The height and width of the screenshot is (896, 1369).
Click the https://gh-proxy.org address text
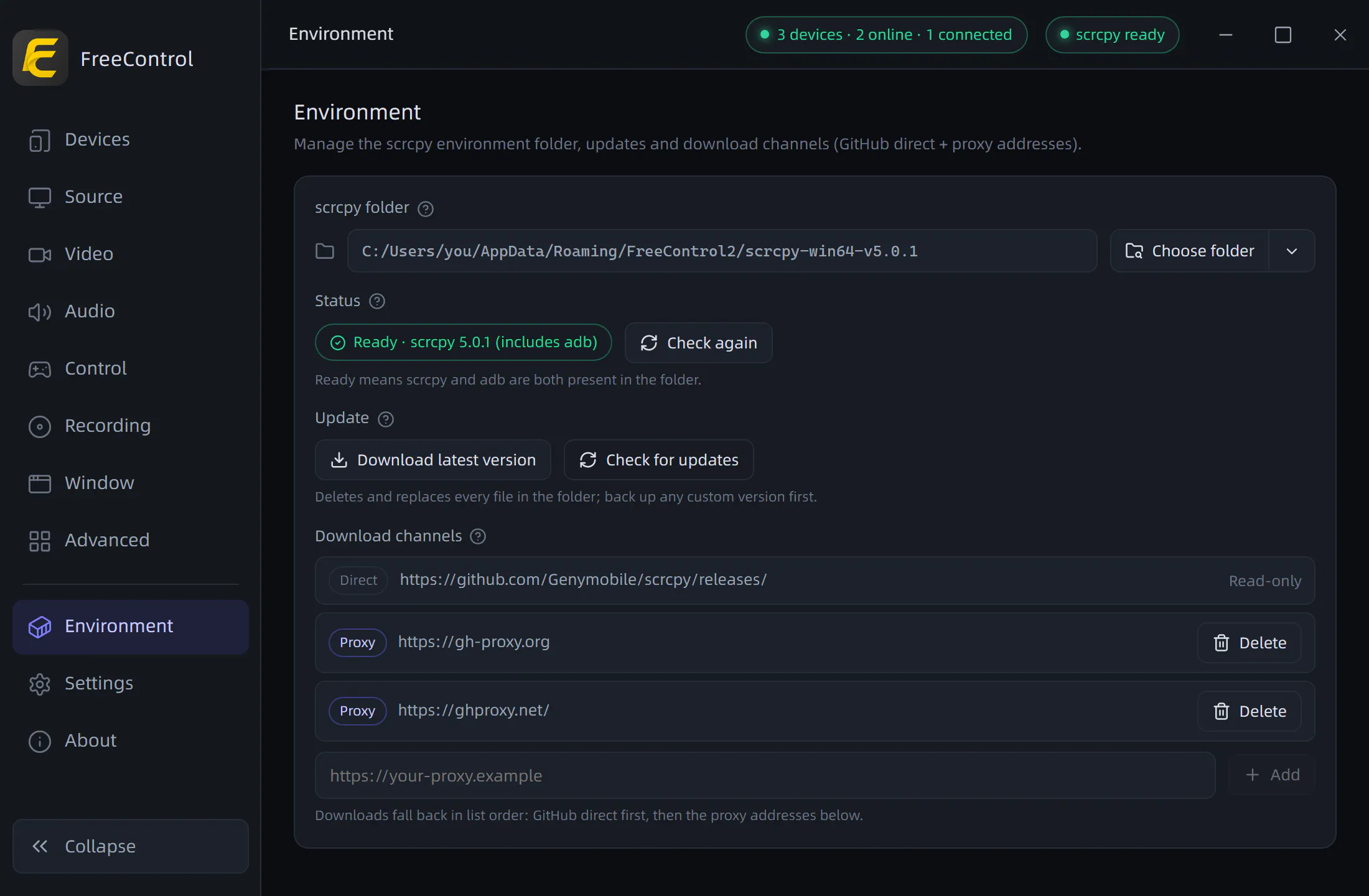point(474,642)
